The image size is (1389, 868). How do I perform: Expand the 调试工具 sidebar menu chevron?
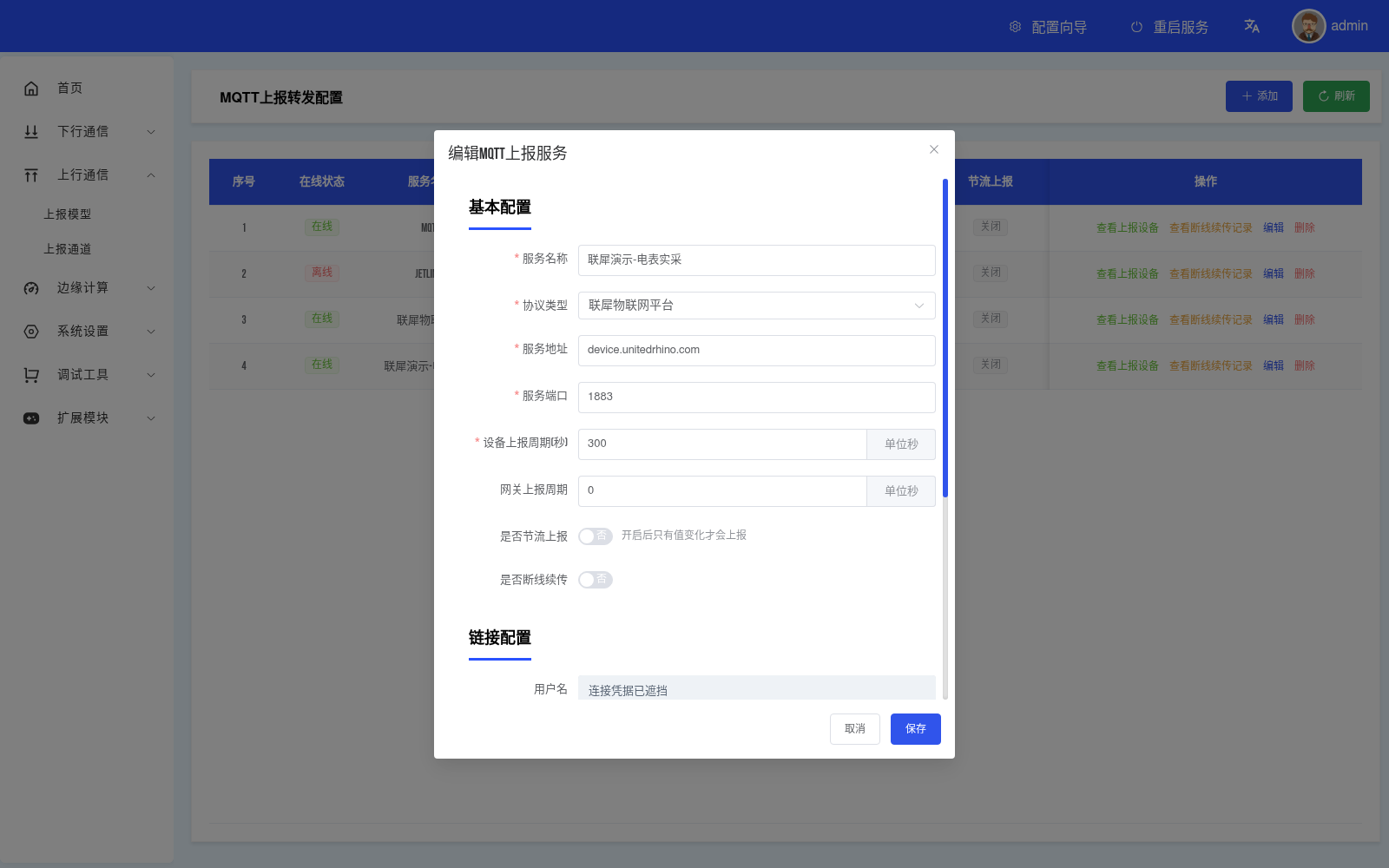(x=151, y=375)
